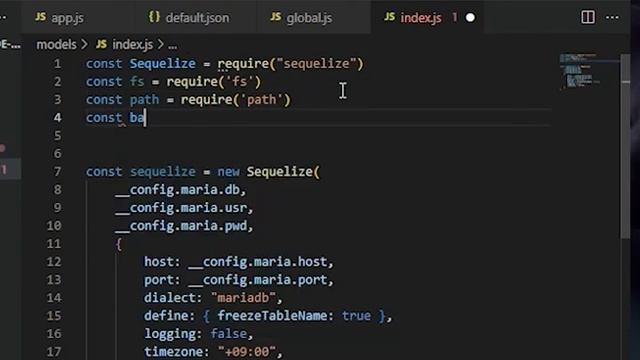The width and height of the screenshot is (640, 360).
Task: Open the More Actions ellipsis menu
Action: (612, 18)
